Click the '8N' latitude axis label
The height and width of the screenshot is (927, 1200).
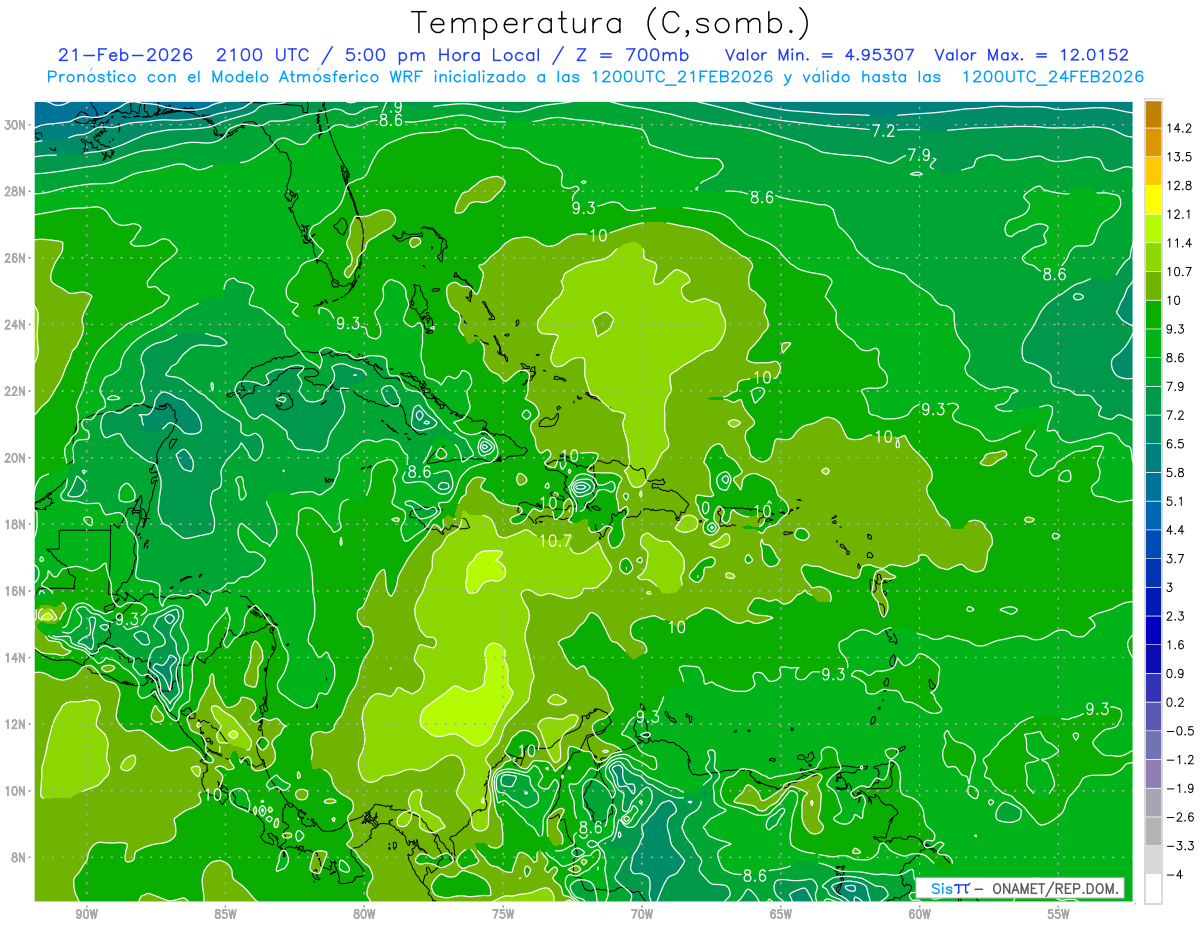tap(20, 857)
